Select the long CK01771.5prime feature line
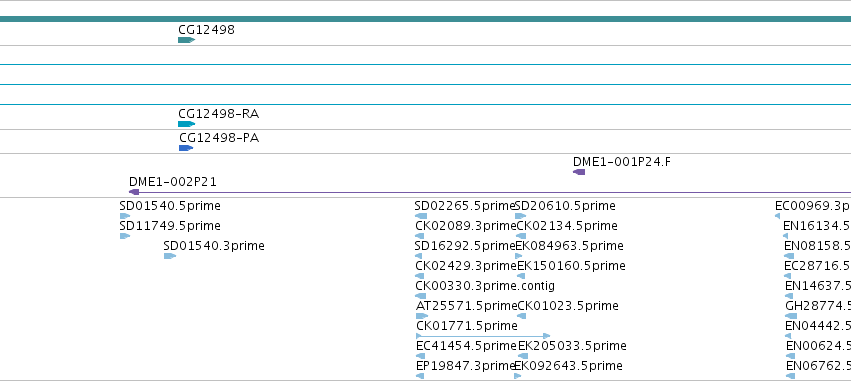851x381 pixels. click(x=483, y=336)
